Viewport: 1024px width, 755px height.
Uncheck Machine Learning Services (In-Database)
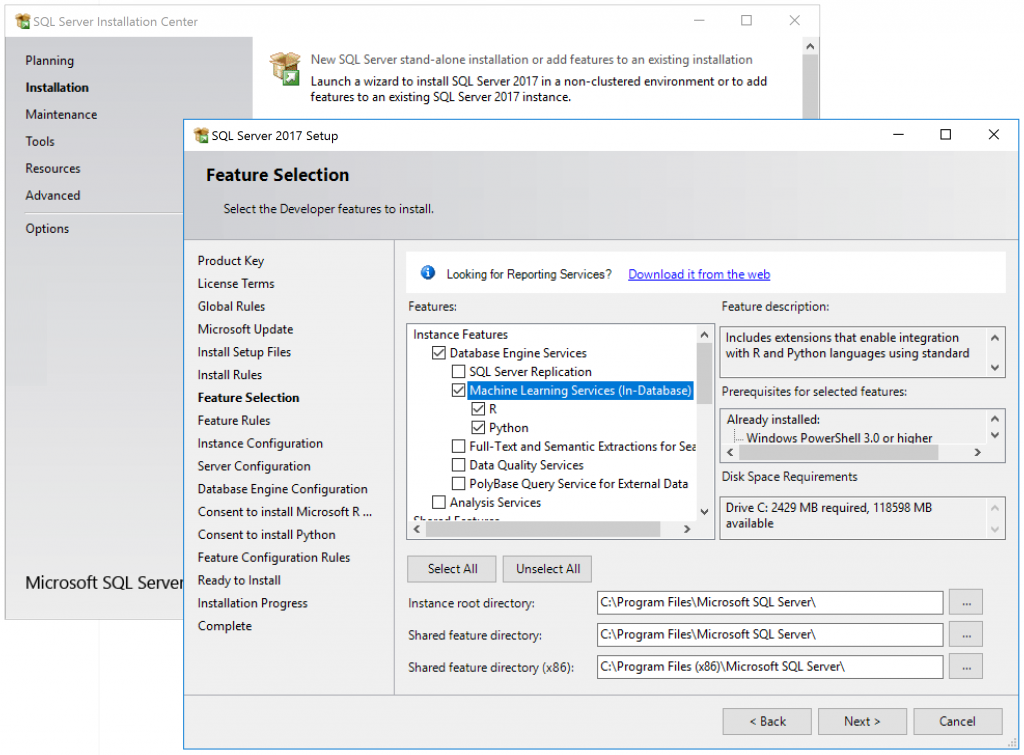[458, 391]
